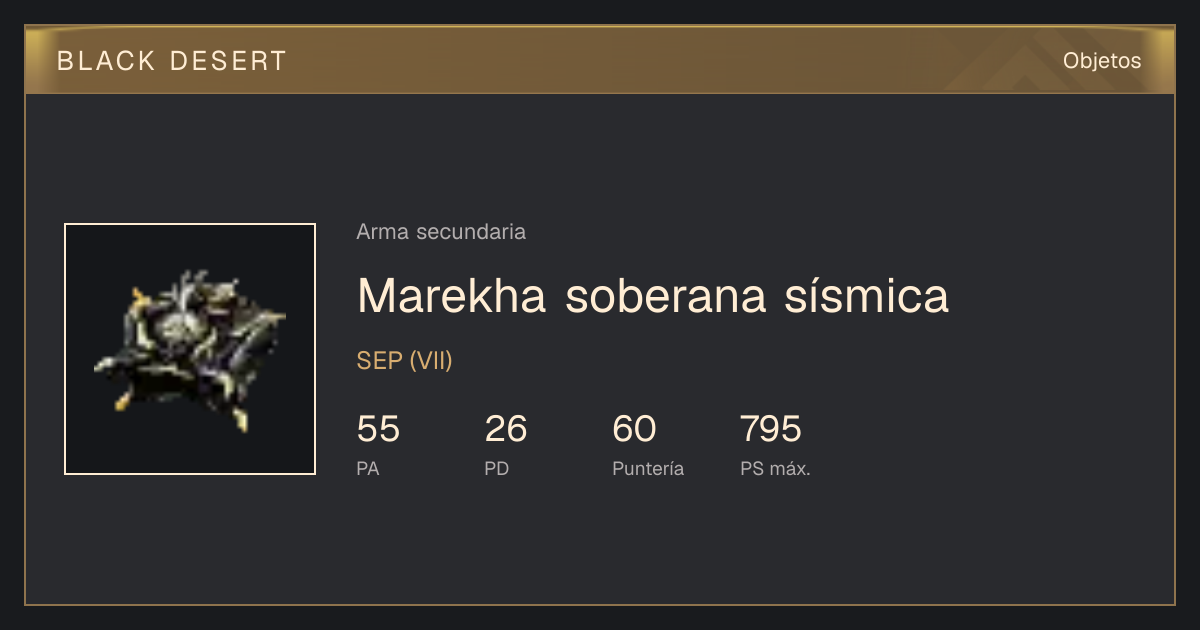Select the PA stat label
Viewport: 1200px width, 630px height.
(368, 469)
